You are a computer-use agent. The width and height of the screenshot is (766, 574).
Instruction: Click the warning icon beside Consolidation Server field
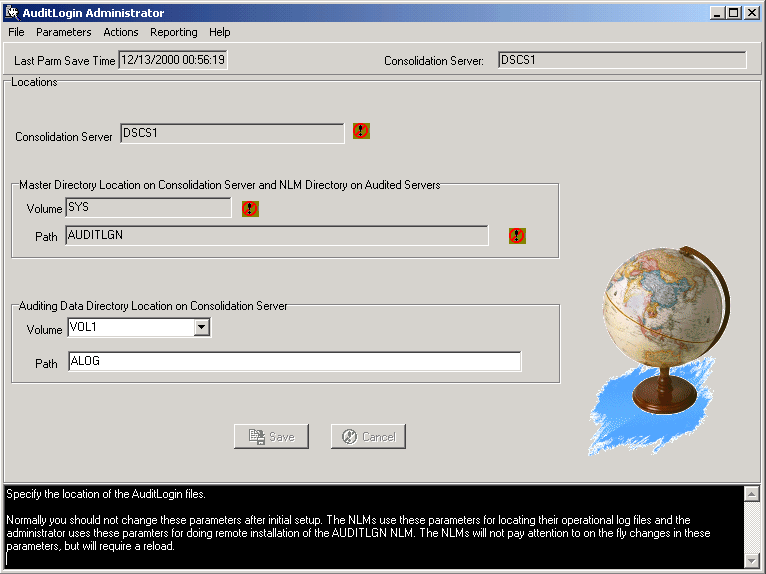tap(361, 131)
